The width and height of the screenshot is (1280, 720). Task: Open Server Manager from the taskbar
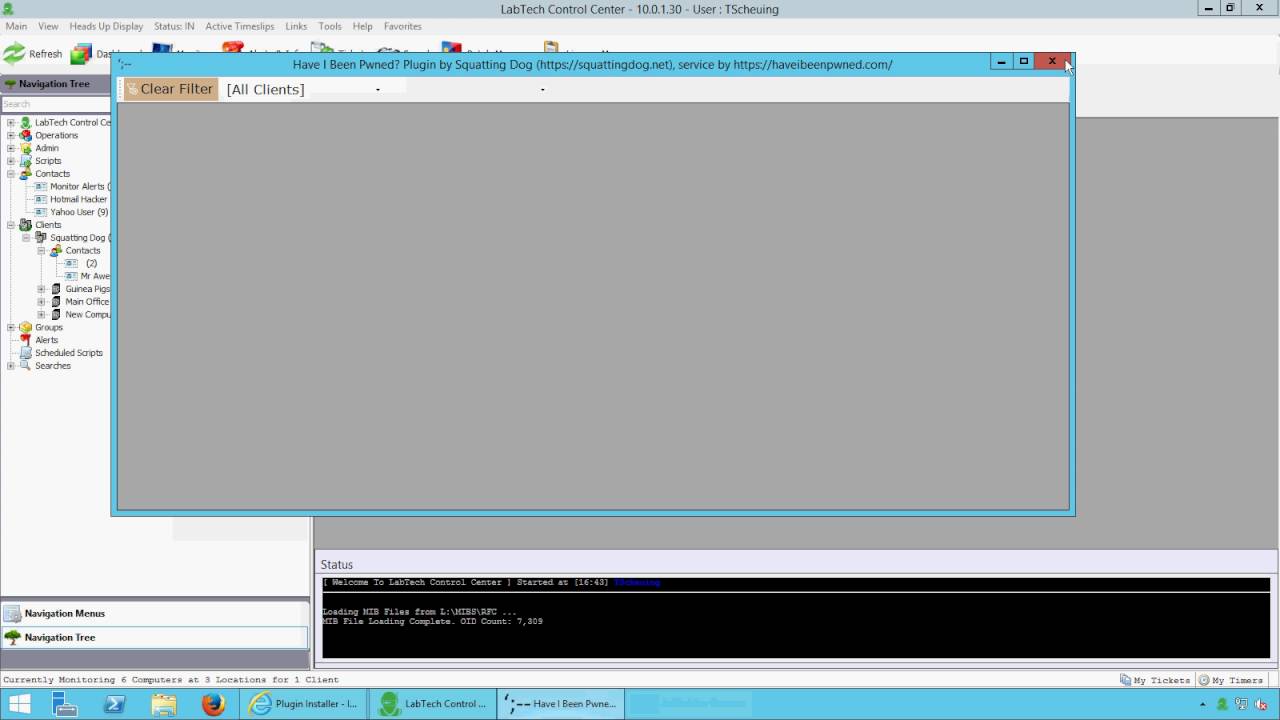pos(65,704)
